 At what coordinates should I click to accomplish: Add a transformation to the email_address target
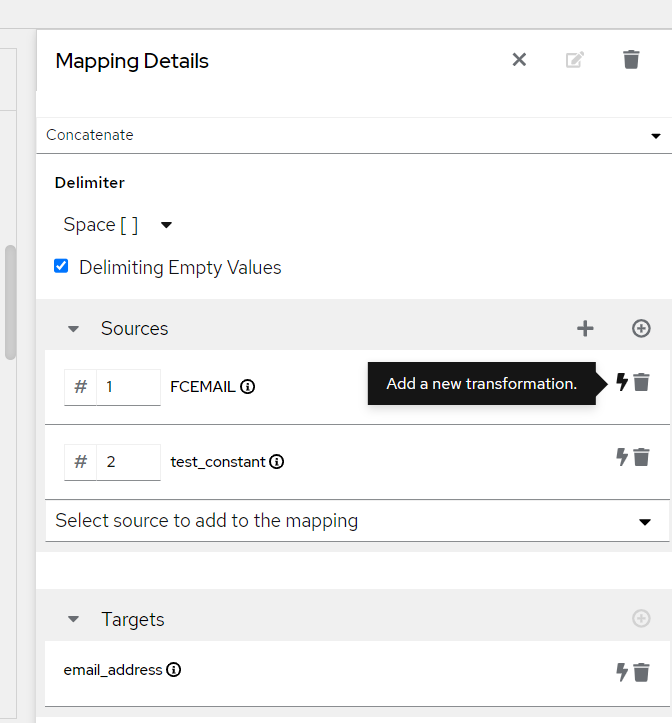coord(622,672)
